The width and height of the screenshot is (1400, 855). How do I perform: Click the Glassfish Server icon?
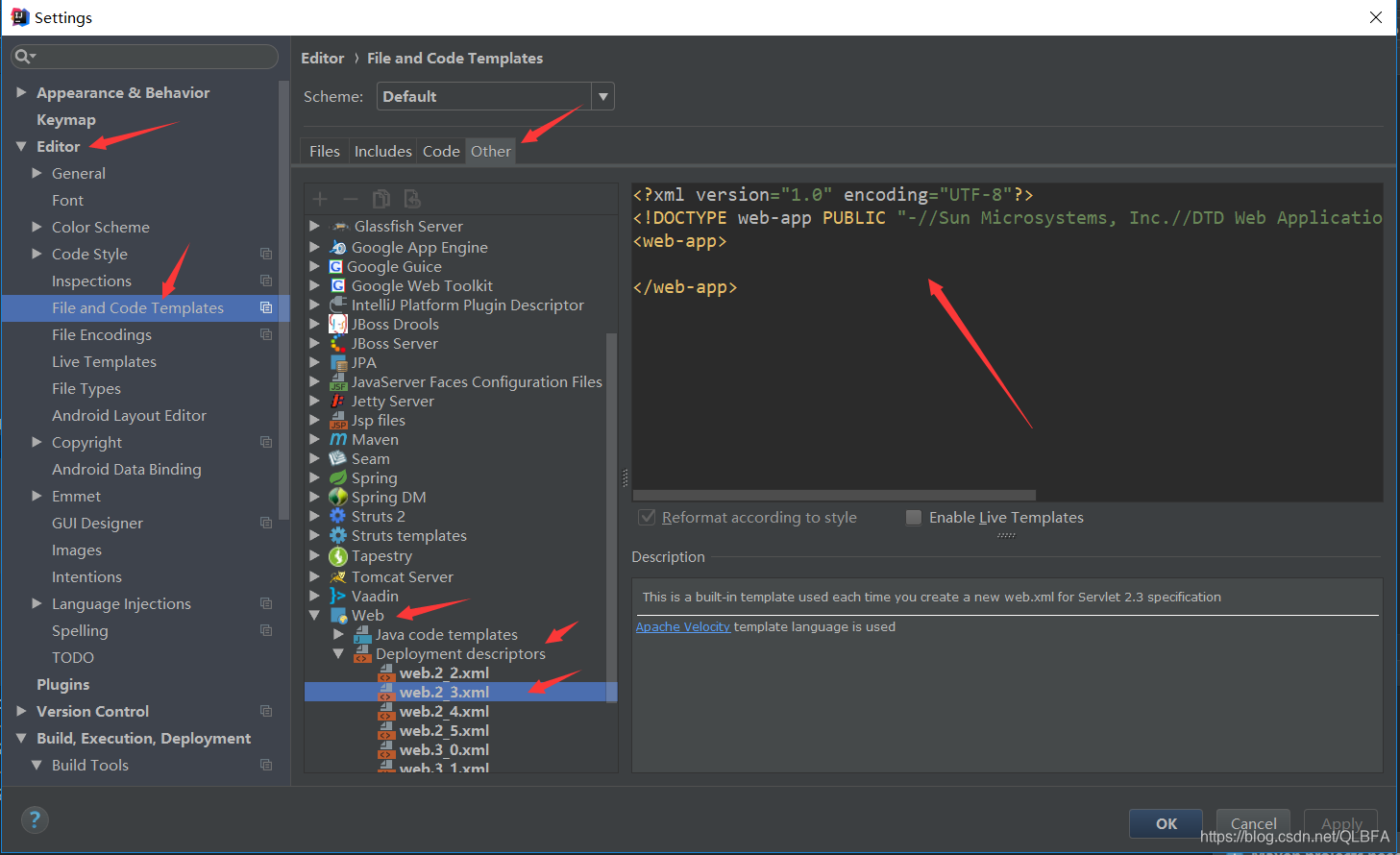(340, 227)
